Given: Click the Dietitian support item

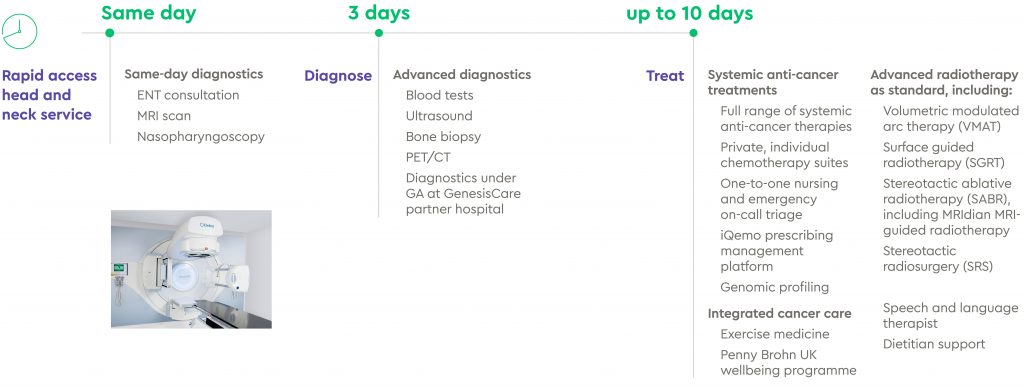Looking at the screenshot, I should point(934,344).
